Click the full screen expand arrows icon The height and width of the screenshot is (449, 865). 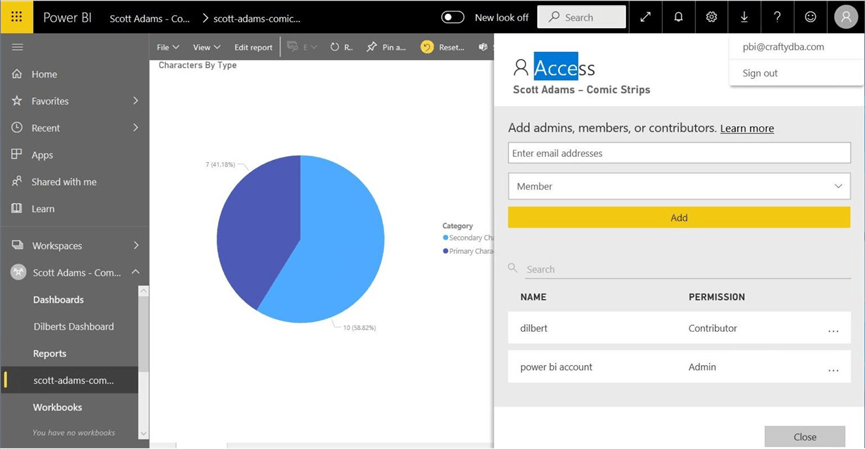click(x=645, y=17)
